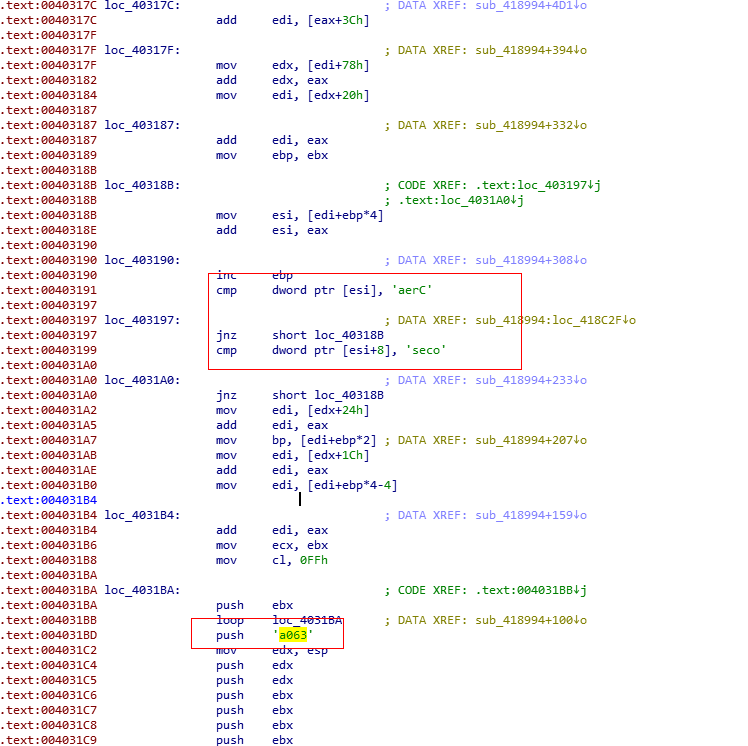Select address .text:004031C9 line
Screen dimensions: 748x746
(49, 740)
